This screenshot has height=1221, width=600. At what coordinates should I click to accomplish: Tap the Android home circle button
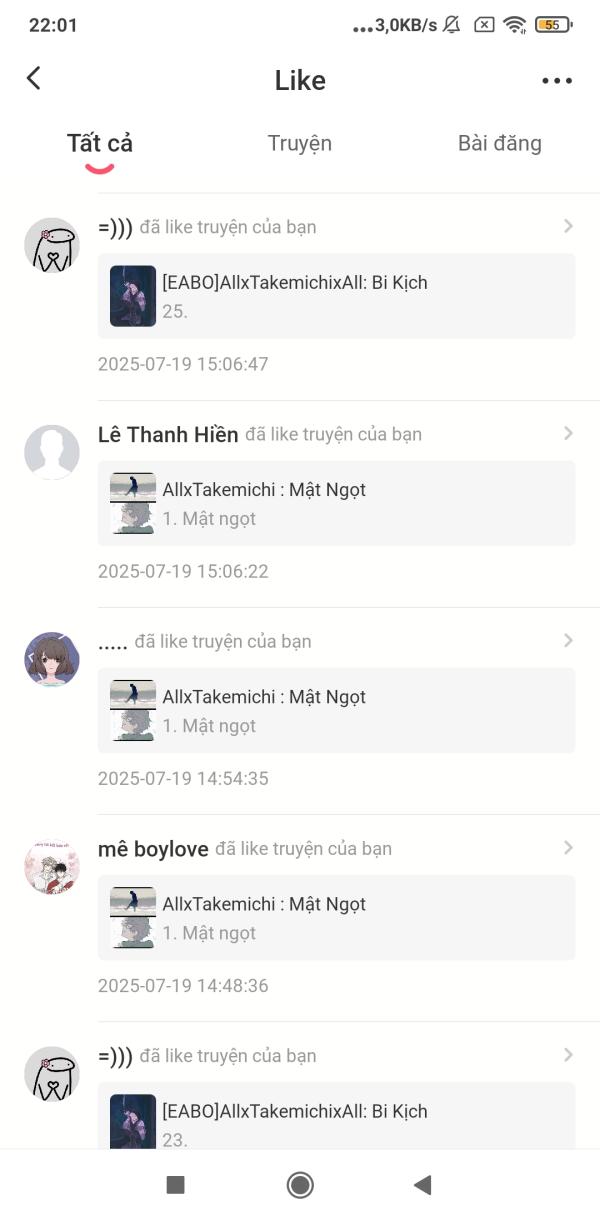(x=300, y=1185)
